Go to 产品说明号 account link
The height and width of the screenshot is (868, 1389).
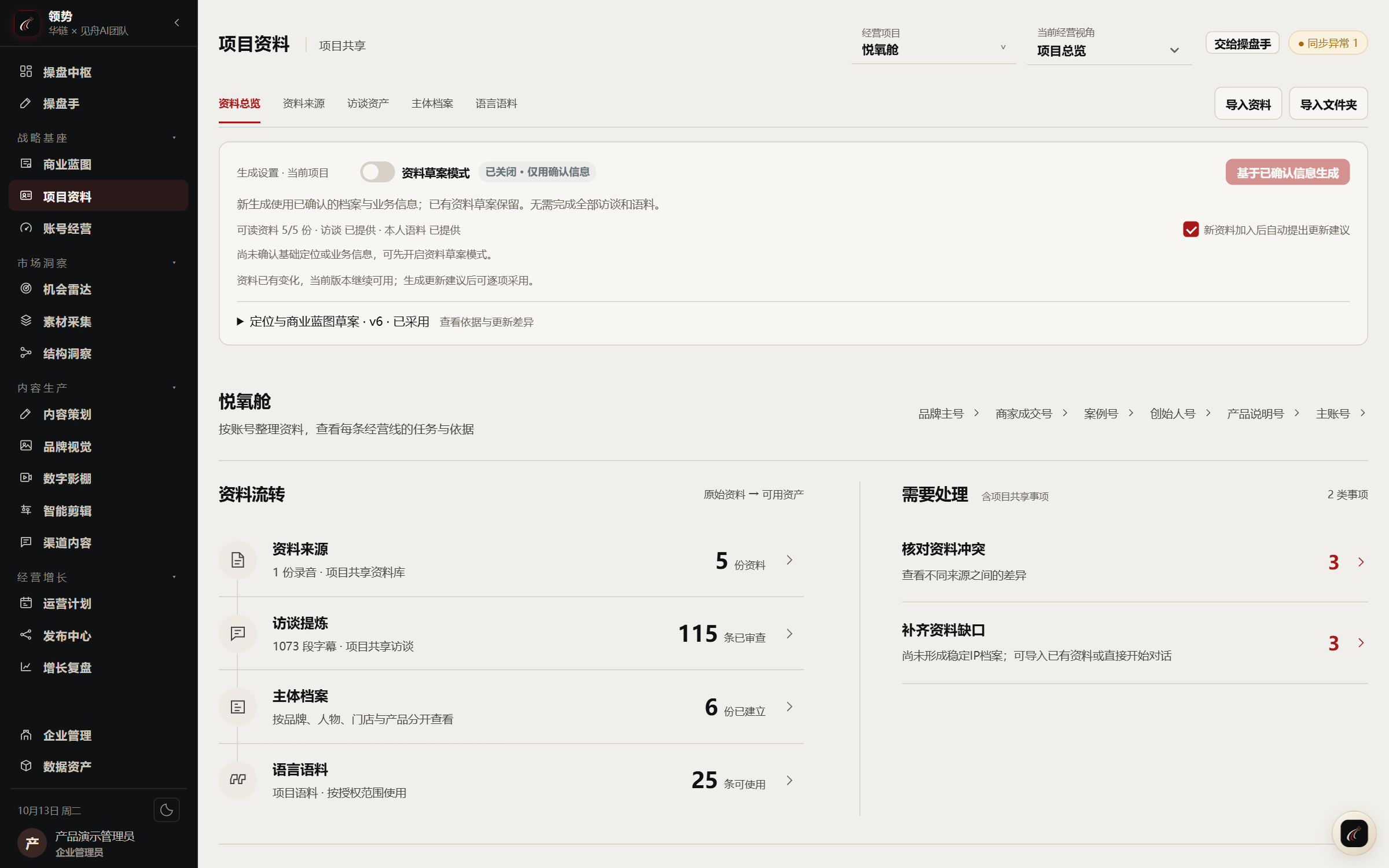point(1263,414)
